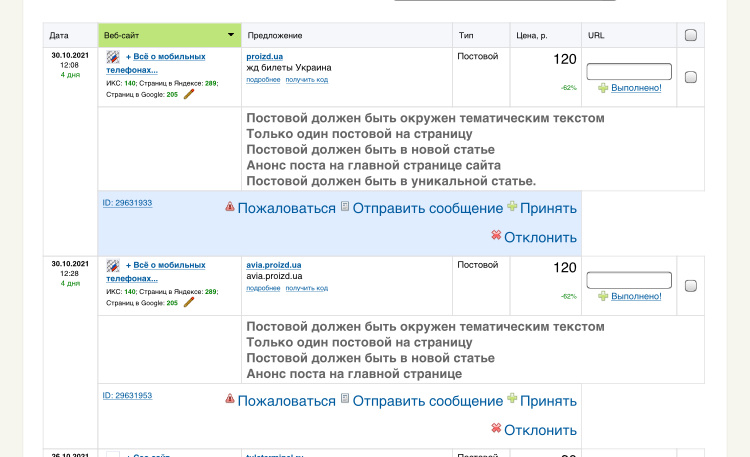Click the Предложение column header
Screen dimensions: 750x457
[x=270, y=35]
